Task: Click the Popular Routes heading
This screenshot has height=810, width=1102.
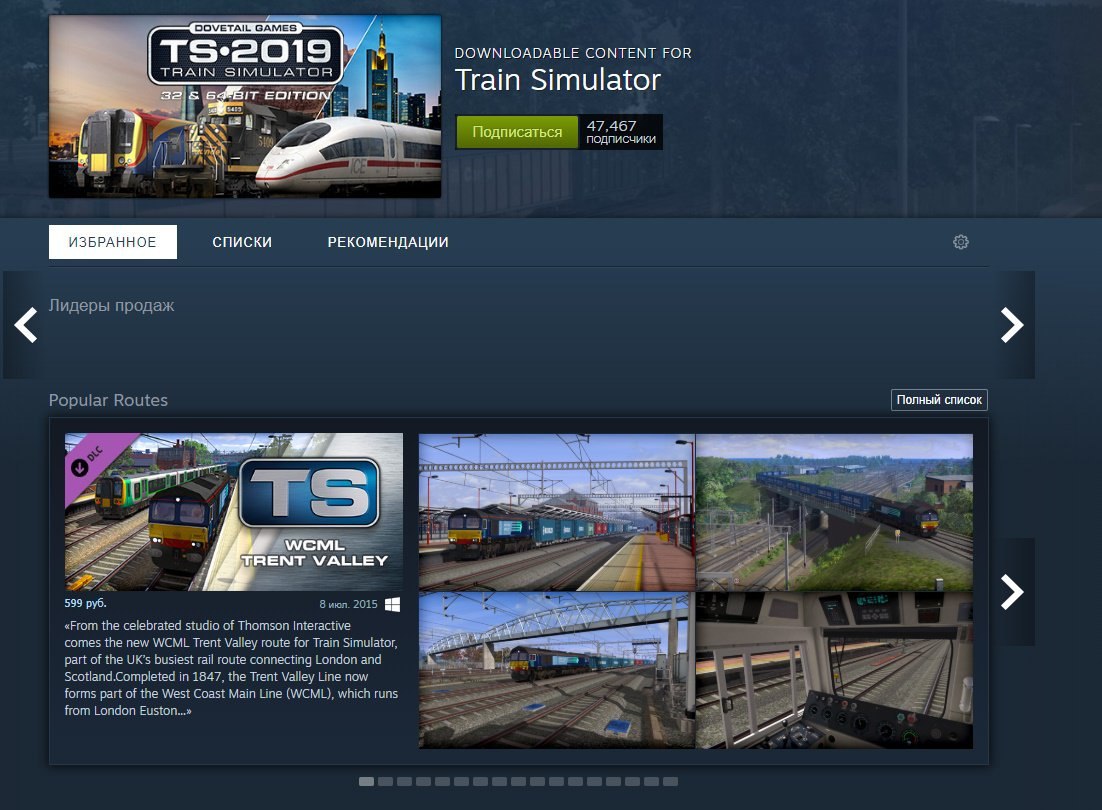Action: click(108, 400)
